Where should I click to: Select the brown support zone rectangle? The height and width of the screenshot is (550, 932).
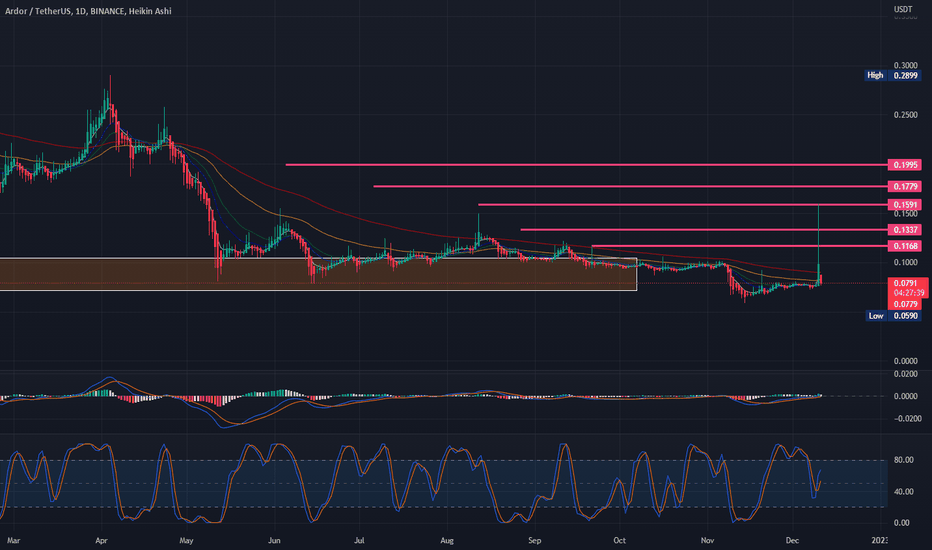pos(318,274)
